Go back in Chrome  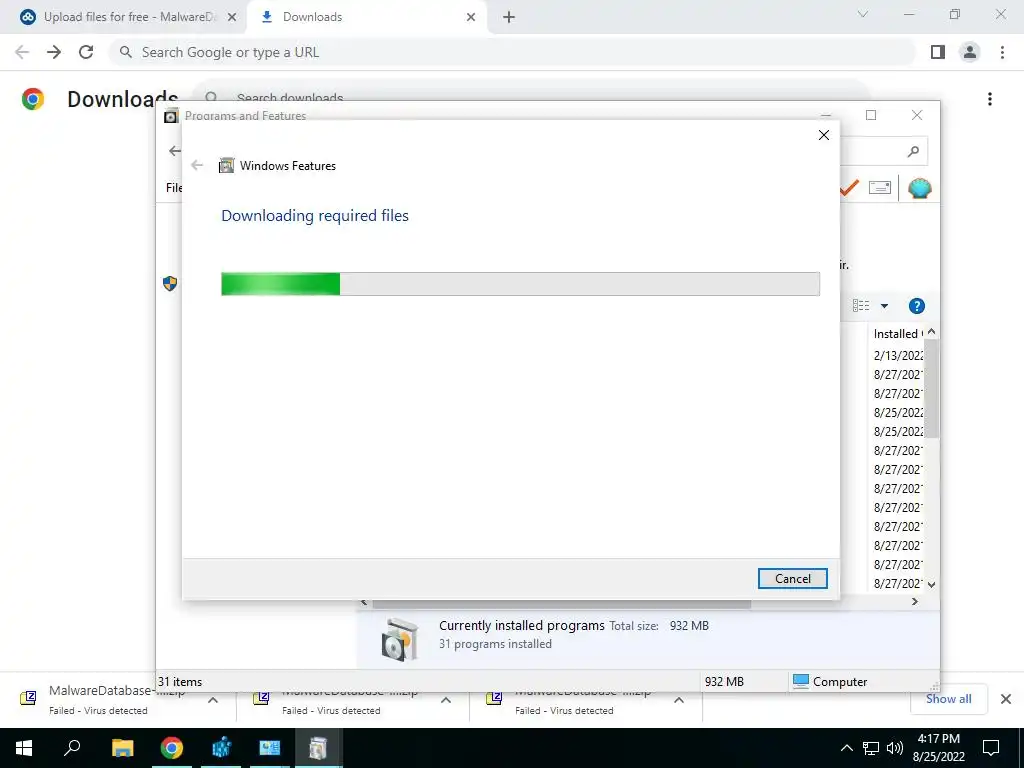22,52
